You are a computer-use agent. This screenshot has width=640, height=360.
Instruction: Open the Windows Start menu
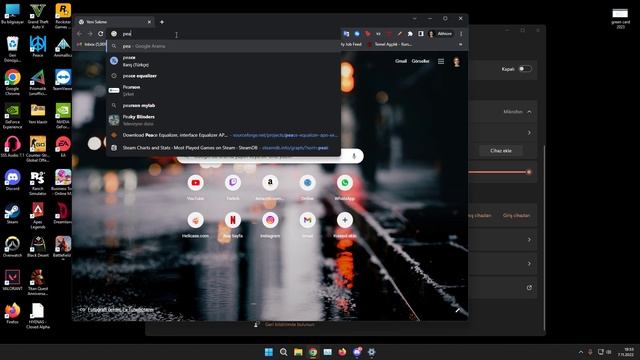269,352
